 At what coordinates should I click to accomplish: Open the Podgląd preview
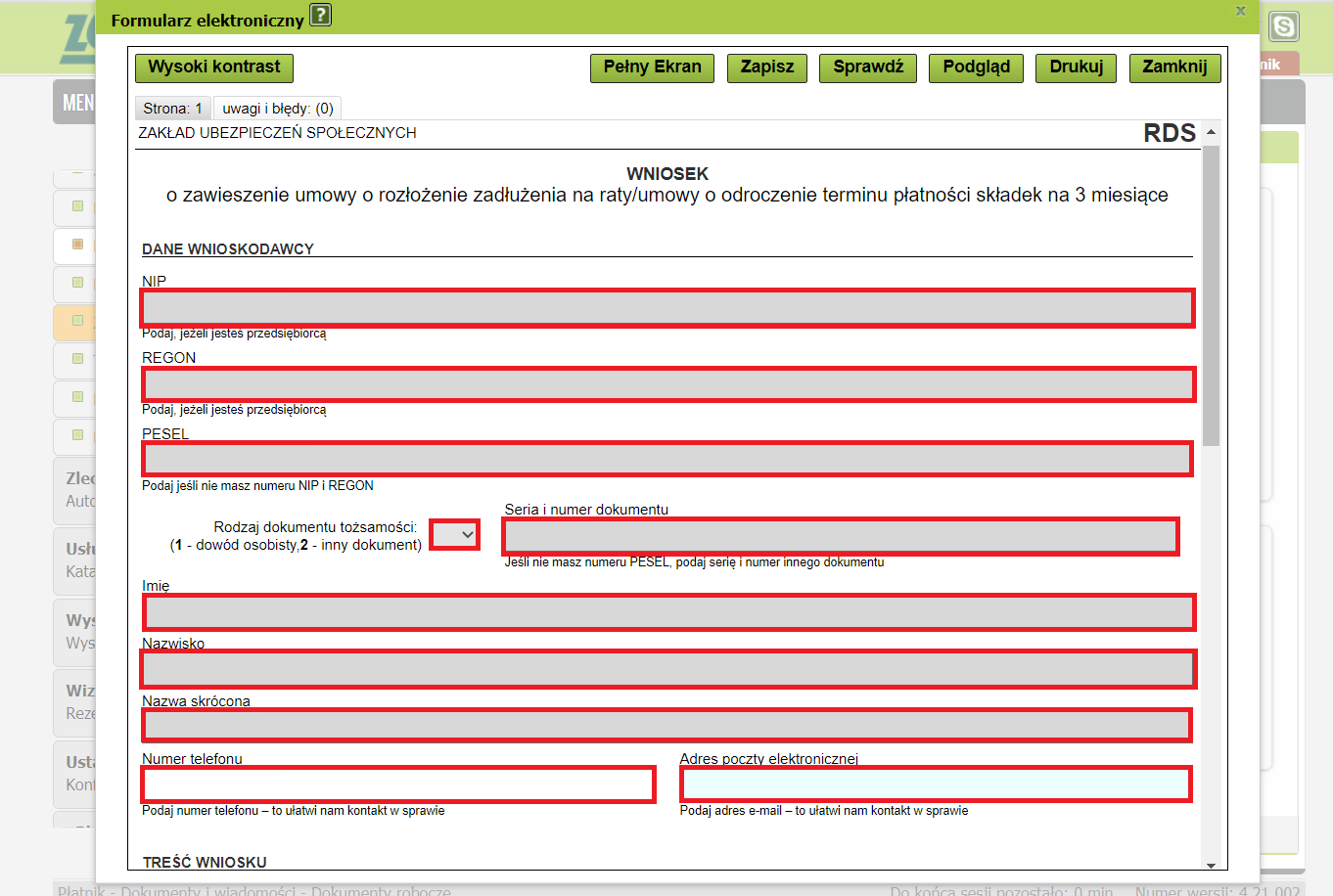tap(977, 67)
